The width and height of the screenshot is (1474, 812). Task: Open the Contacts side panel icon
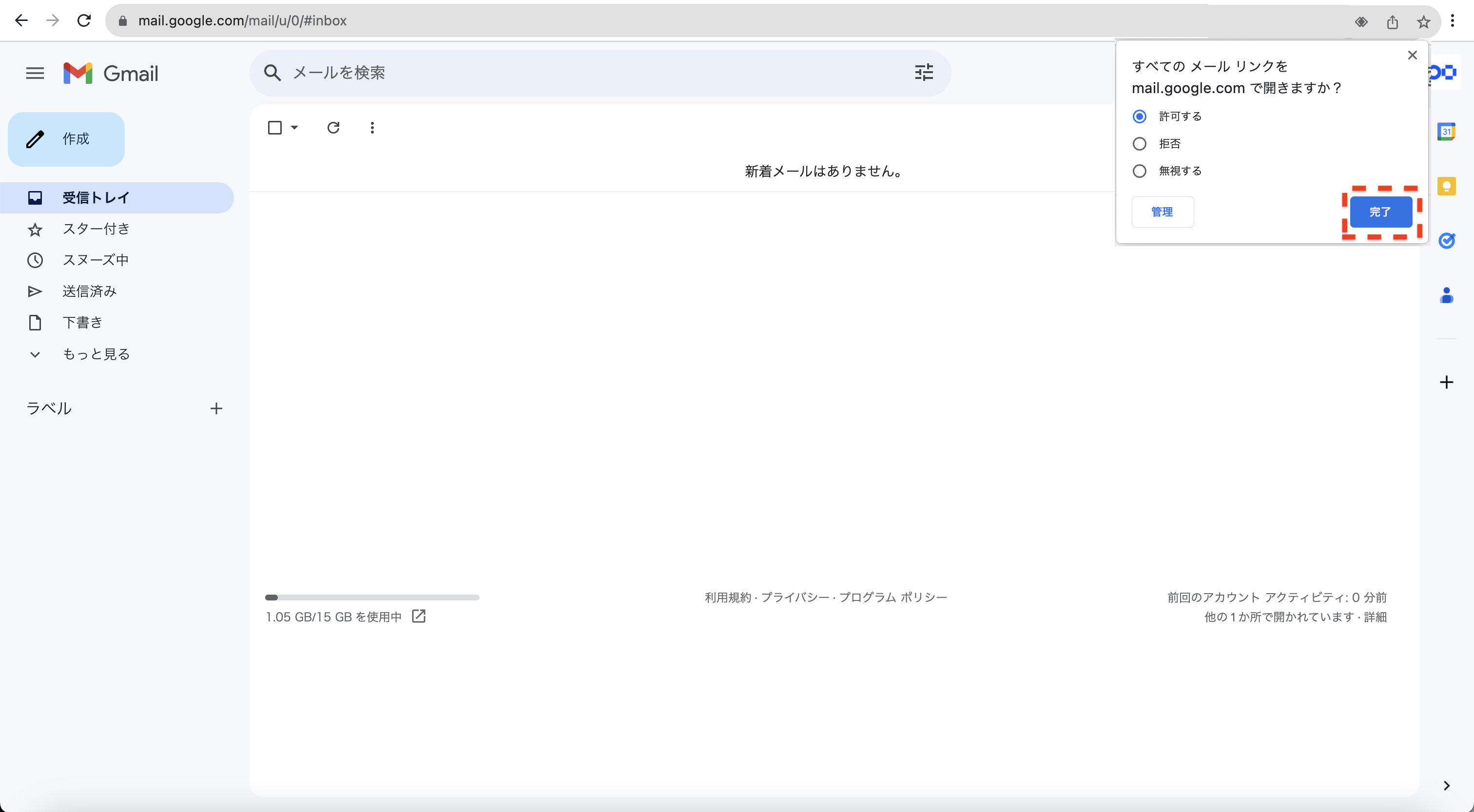(1446, 295)
